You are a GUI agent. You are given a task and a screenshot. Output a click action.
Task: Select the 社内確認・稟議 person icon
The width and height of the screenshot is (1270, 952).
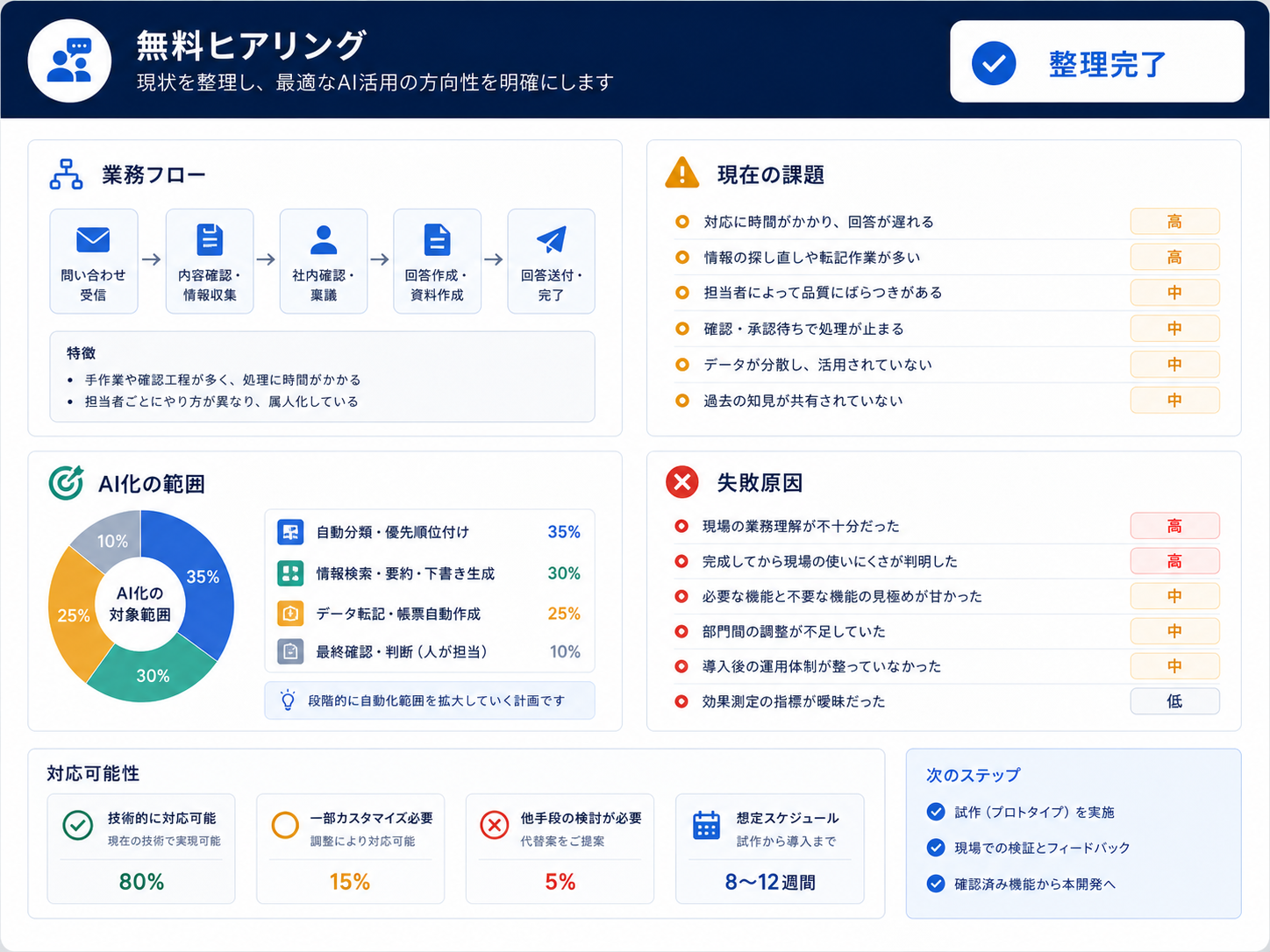coord(324,238)
